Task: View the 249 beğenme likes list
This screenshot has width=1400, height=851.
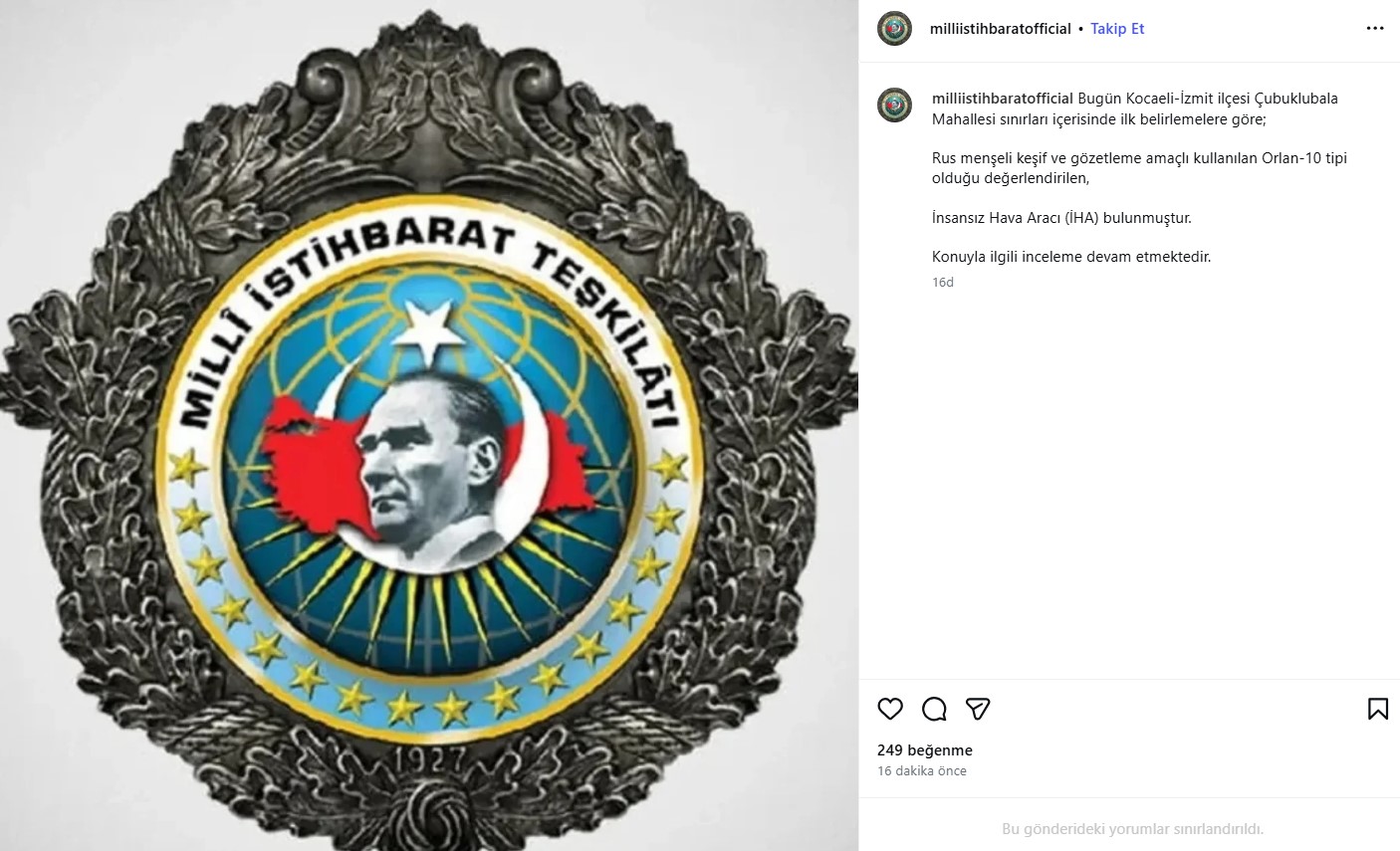Action: click(x=925, y=750)
